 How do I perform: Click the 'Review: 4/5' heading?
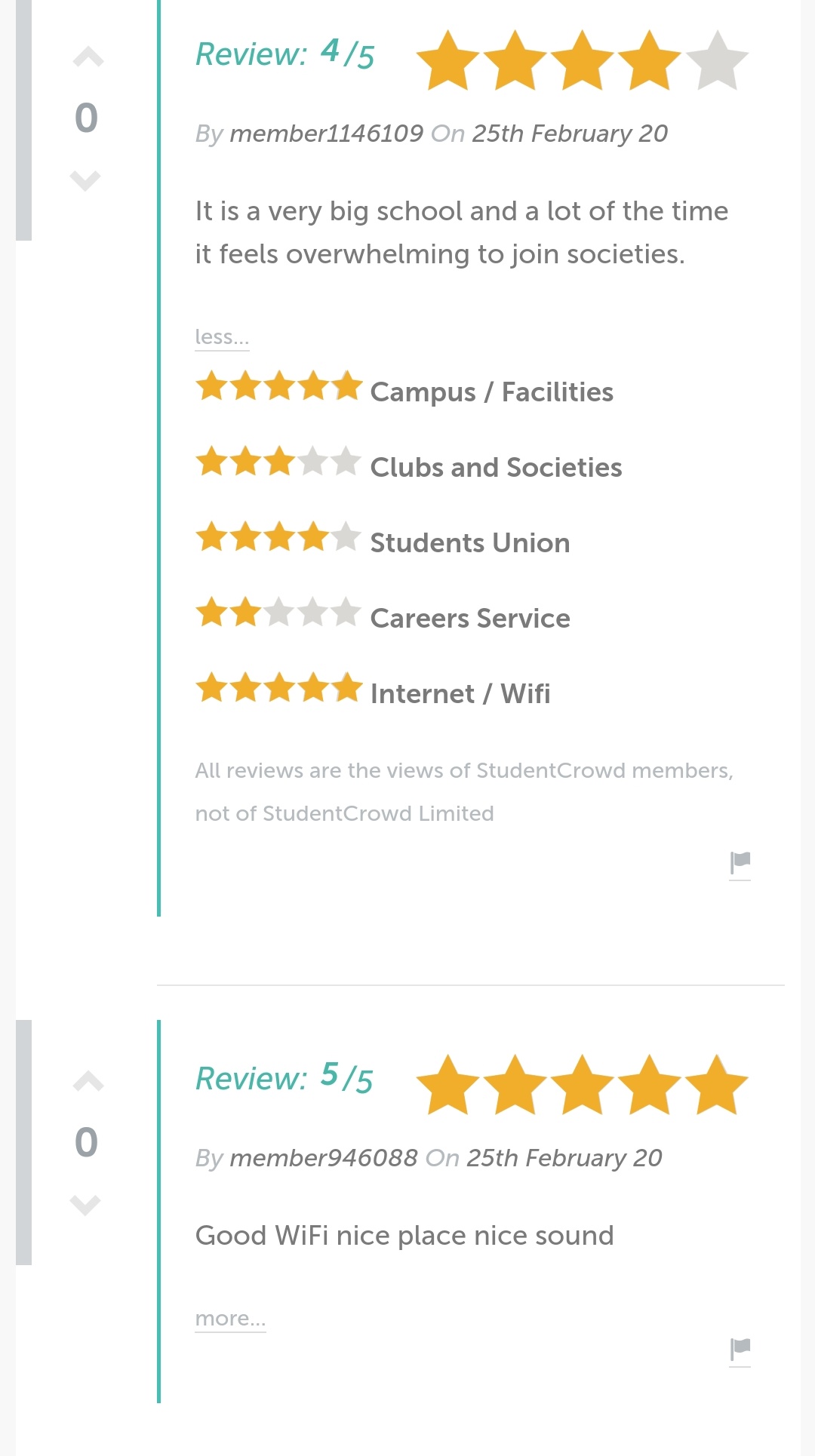point(284,54)
